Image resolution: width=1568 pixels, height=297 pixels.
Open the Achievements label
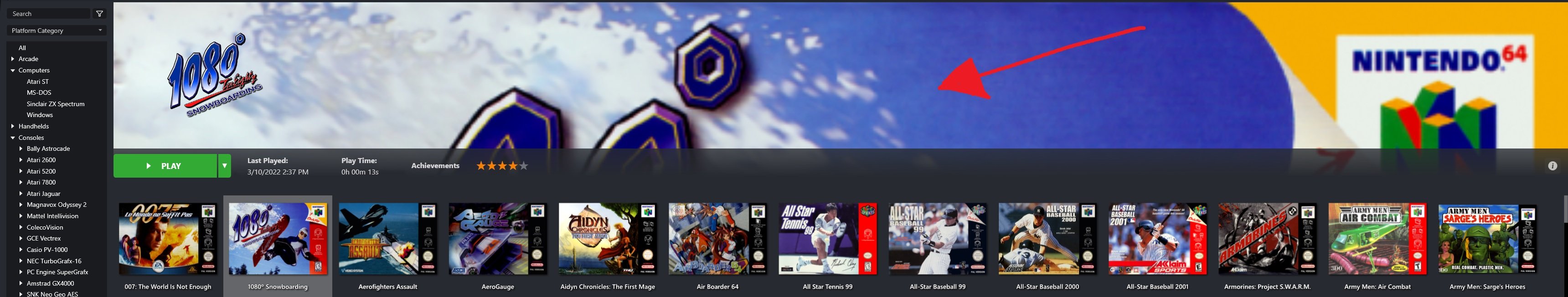point(435,165)
